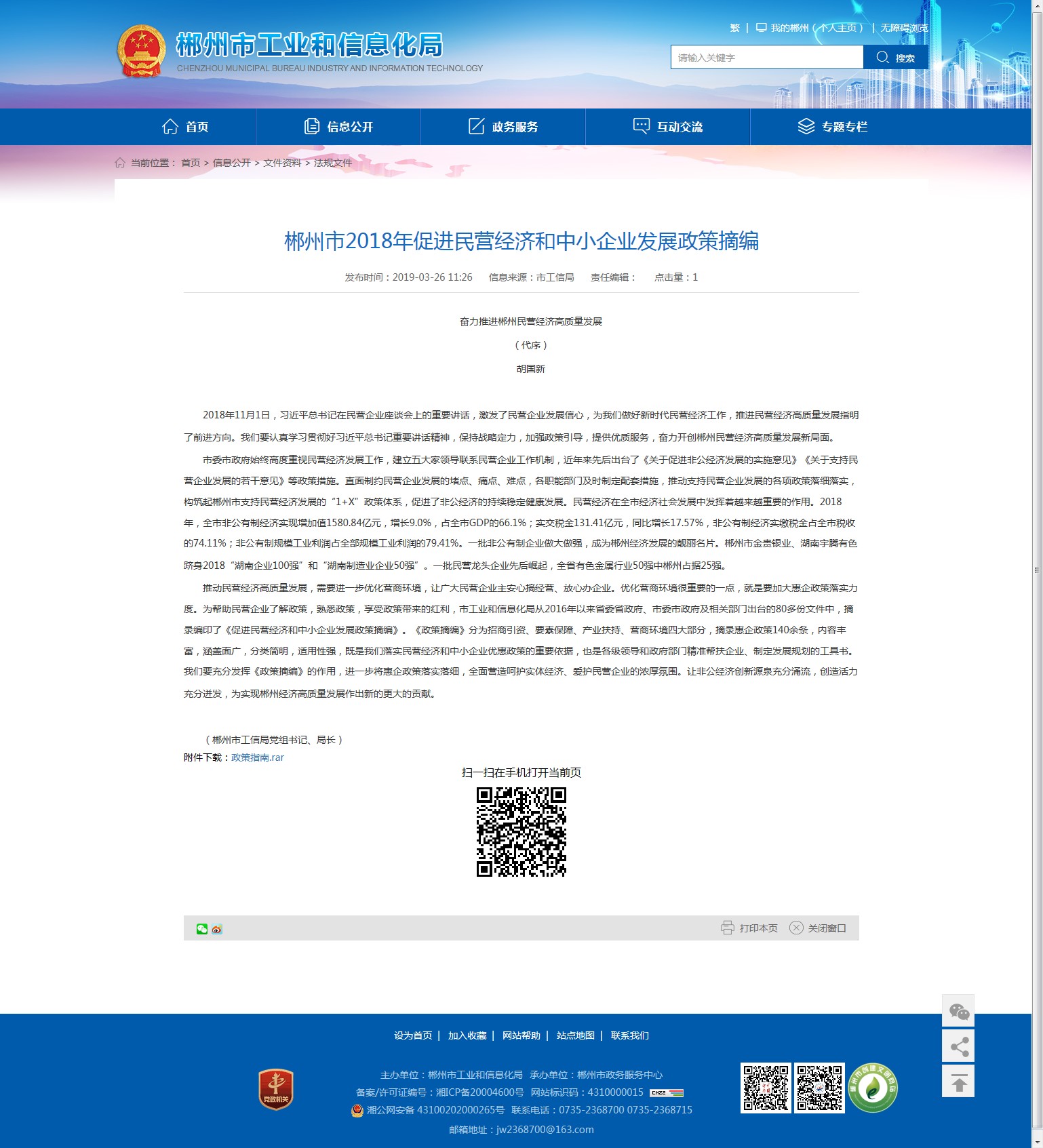Focus the keyword search input field
The image size is (1043, 1148).
pos(767,57)
